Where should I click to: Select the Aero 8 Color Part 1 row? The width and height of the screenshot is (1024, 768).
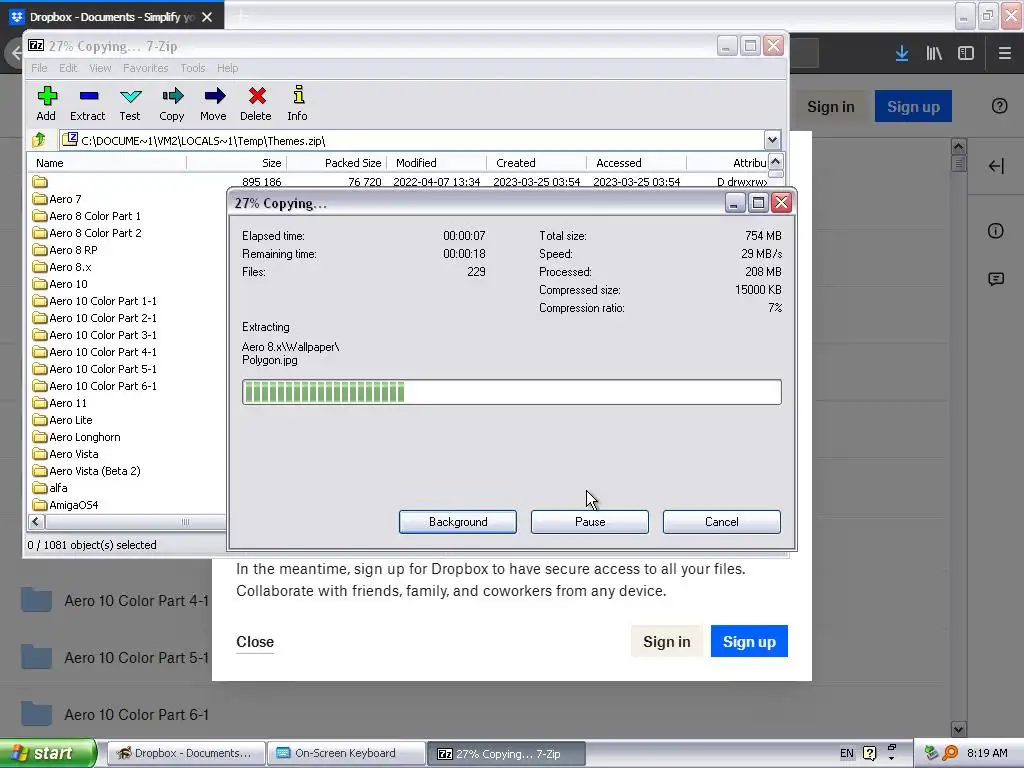click(x=95, y=216)
